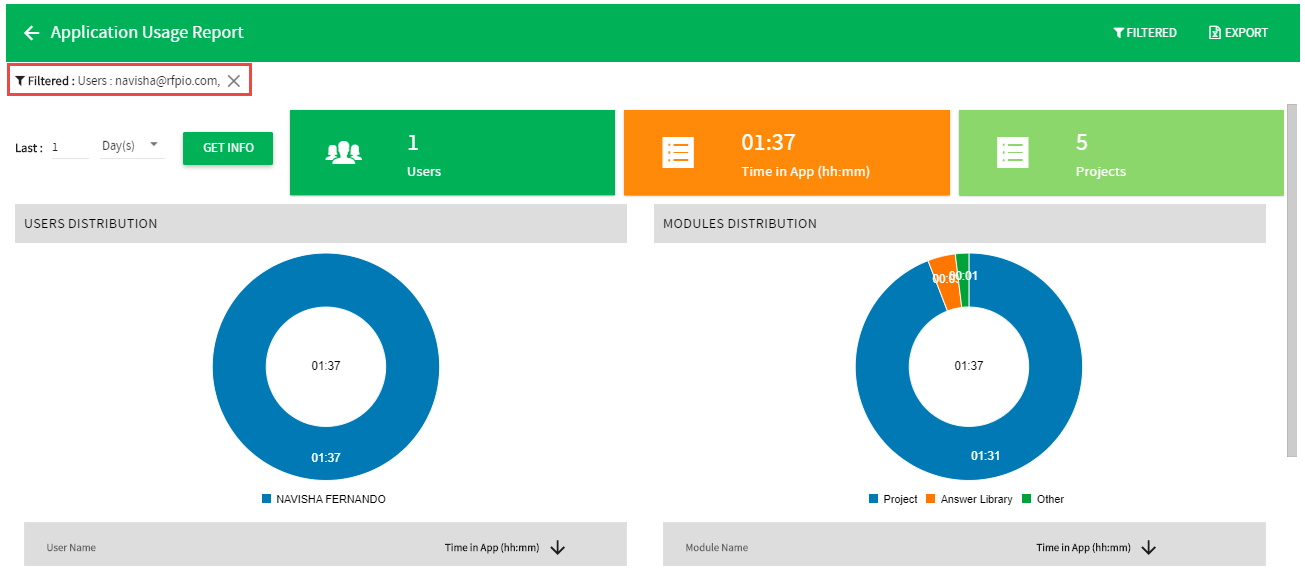This screenshot has height=570, width=1305.
Task: Edit the Last number input field
Action: point(69,147)
